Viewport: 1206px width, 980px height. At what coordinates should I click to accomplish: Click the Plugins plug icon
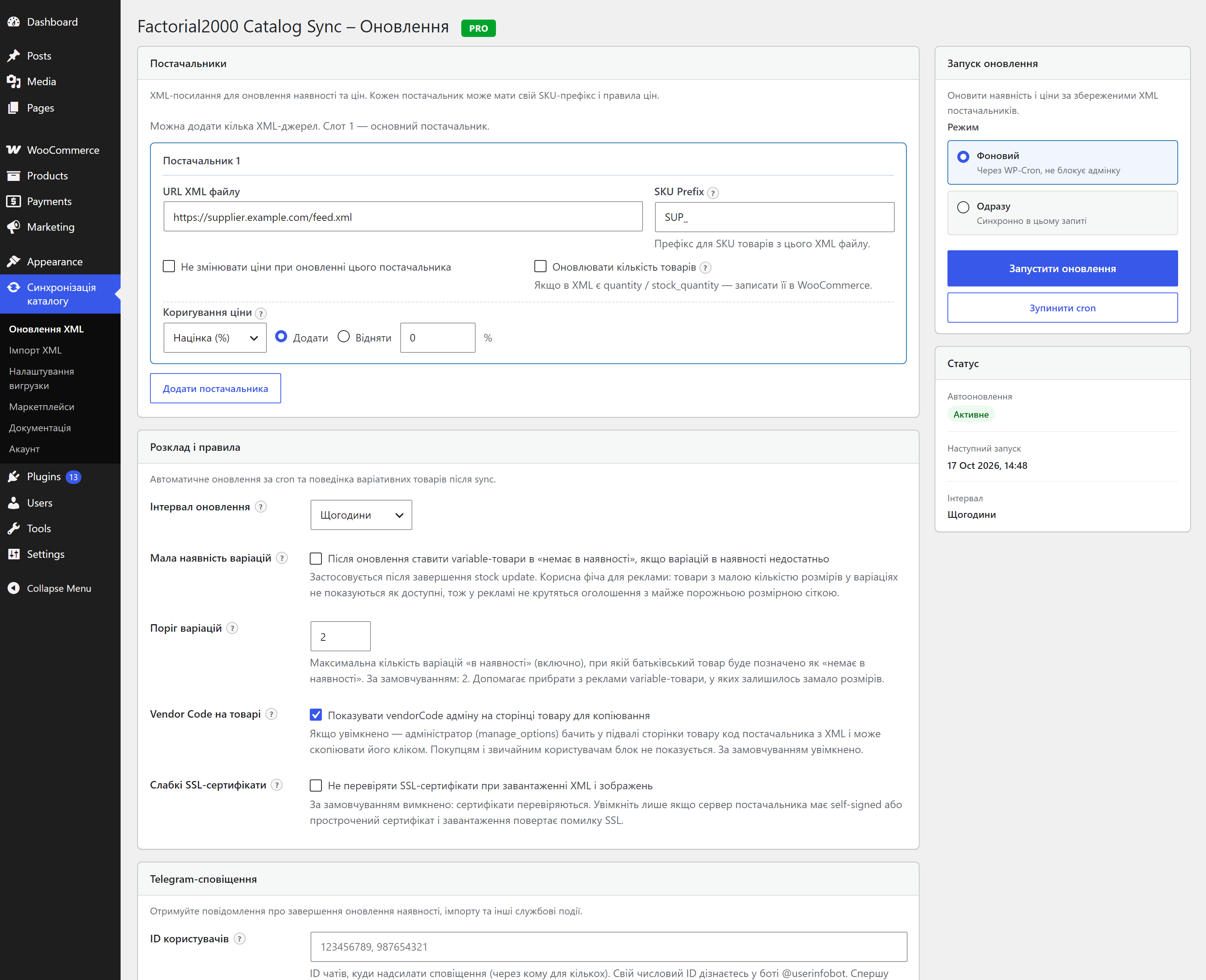tap(14, 477)
